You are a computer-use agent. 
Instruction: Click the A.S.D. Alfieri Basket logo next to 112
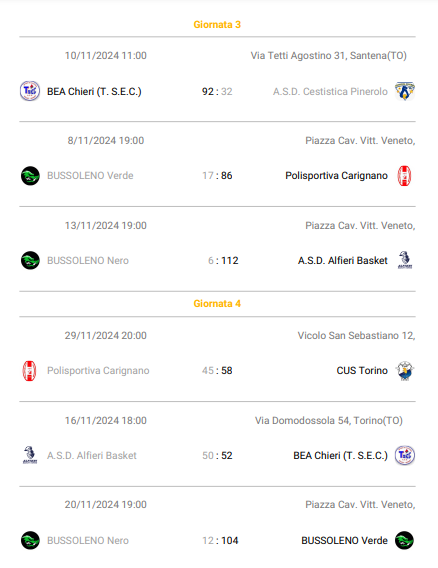(405, 260)
